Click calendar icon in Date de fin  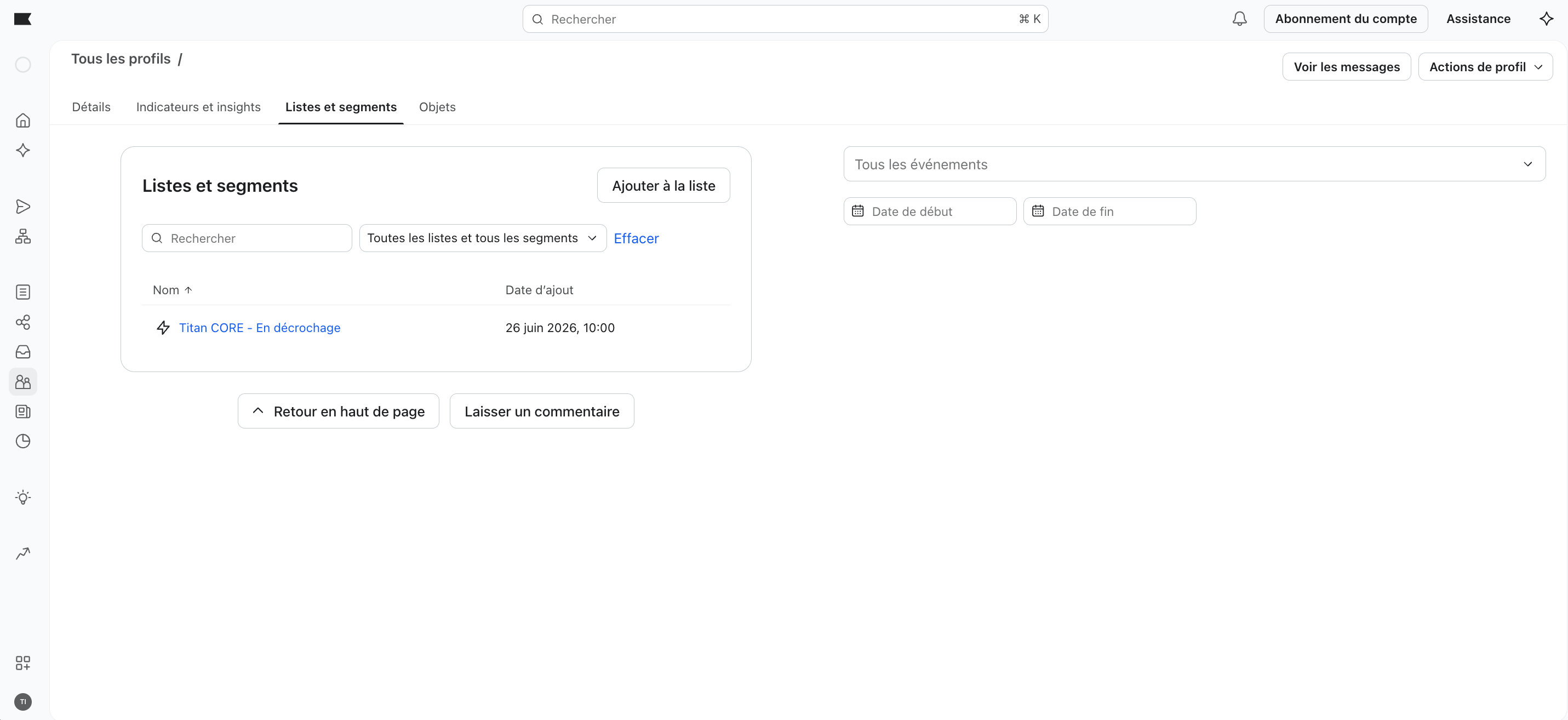pos(1038,211)
